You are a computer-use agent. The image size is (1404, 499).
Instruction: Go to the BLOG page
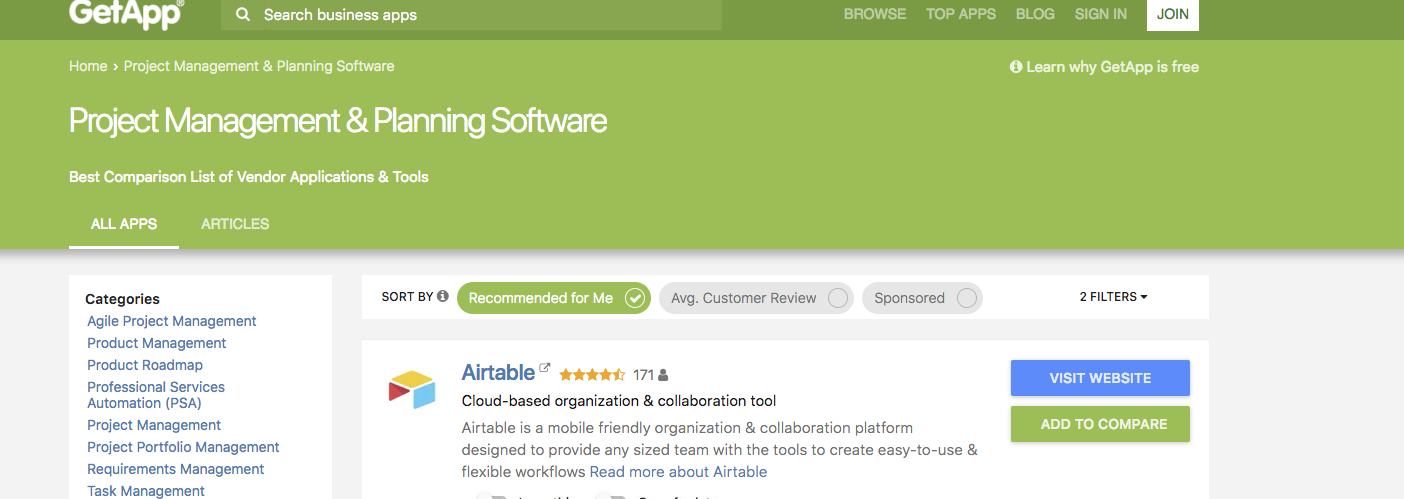pyautogui.click(x=1035, y=14)
